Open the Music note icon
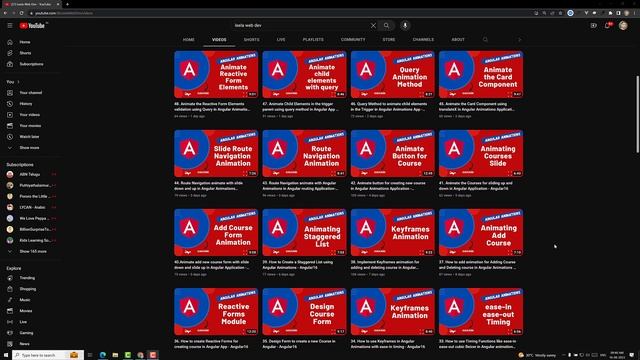The image size is (640, 360). click(10, 300)
